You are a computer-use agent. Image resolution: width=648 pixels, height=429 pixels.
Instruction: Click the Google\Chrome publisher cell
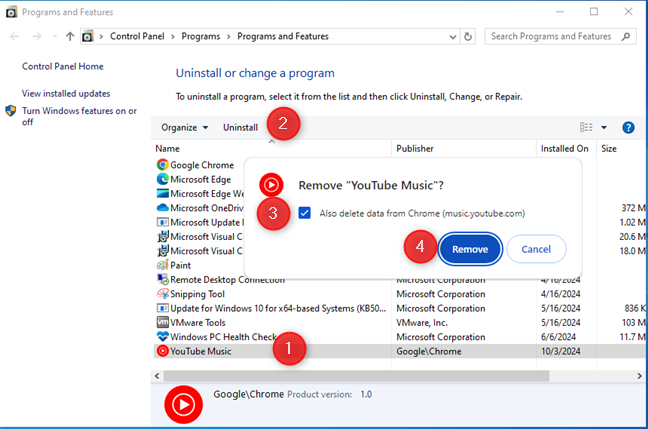(x=429, y=351)
